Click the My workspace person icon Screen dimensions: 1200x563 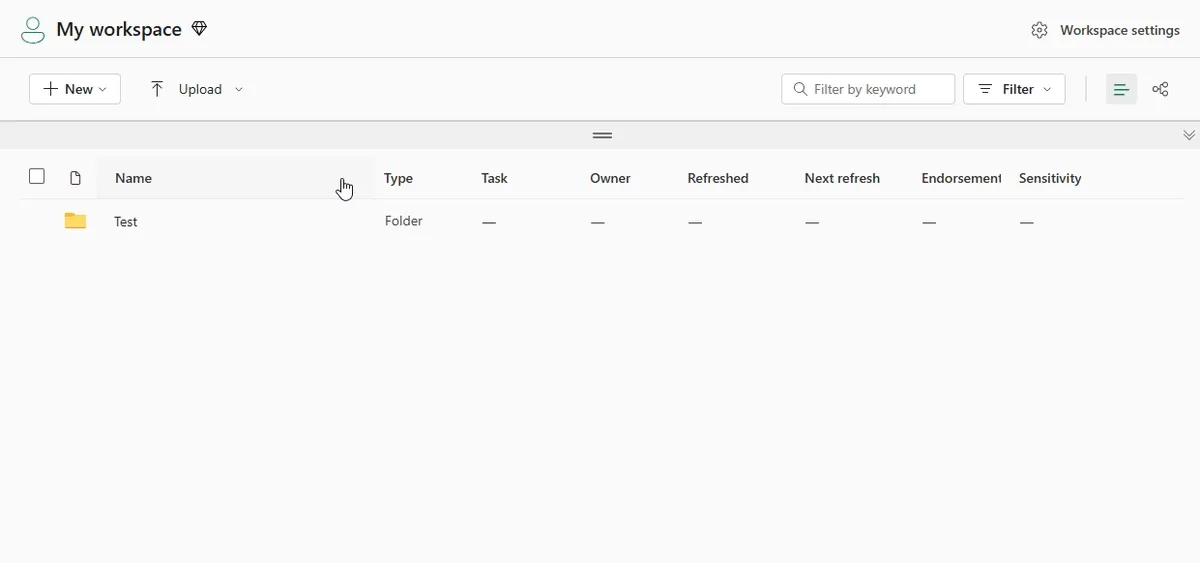(x=33, y=30)
